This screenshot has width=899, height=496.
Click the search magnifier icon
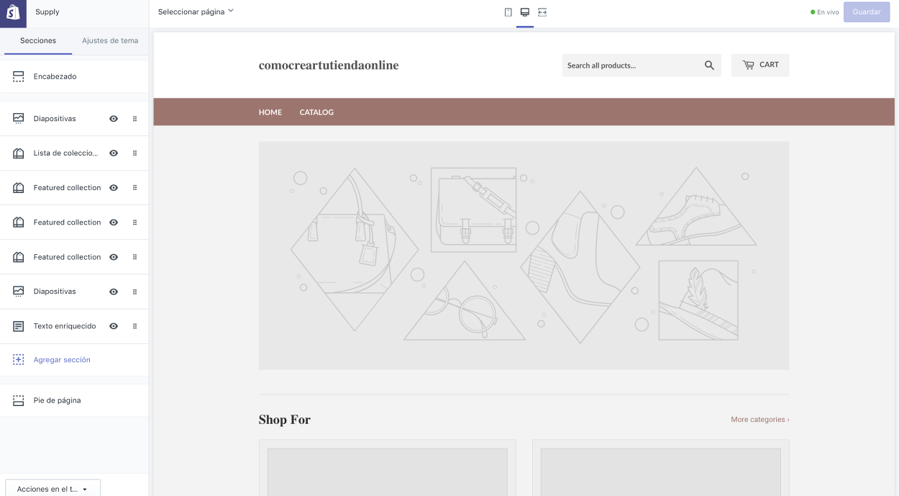click(709, 66)
